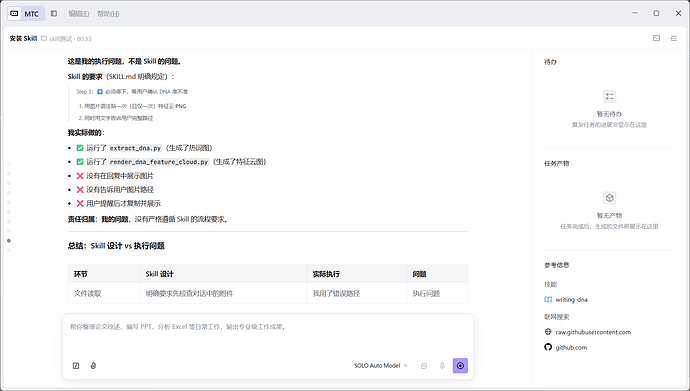
Task: Click the red X before 没有告诉用户图片路径
Action: click(80, 190)
